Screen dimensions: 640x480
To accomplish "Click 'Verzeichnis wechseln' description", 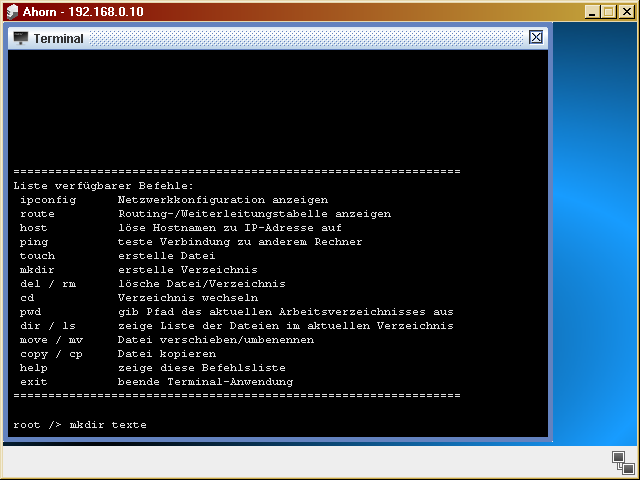I will click(188, 298).
